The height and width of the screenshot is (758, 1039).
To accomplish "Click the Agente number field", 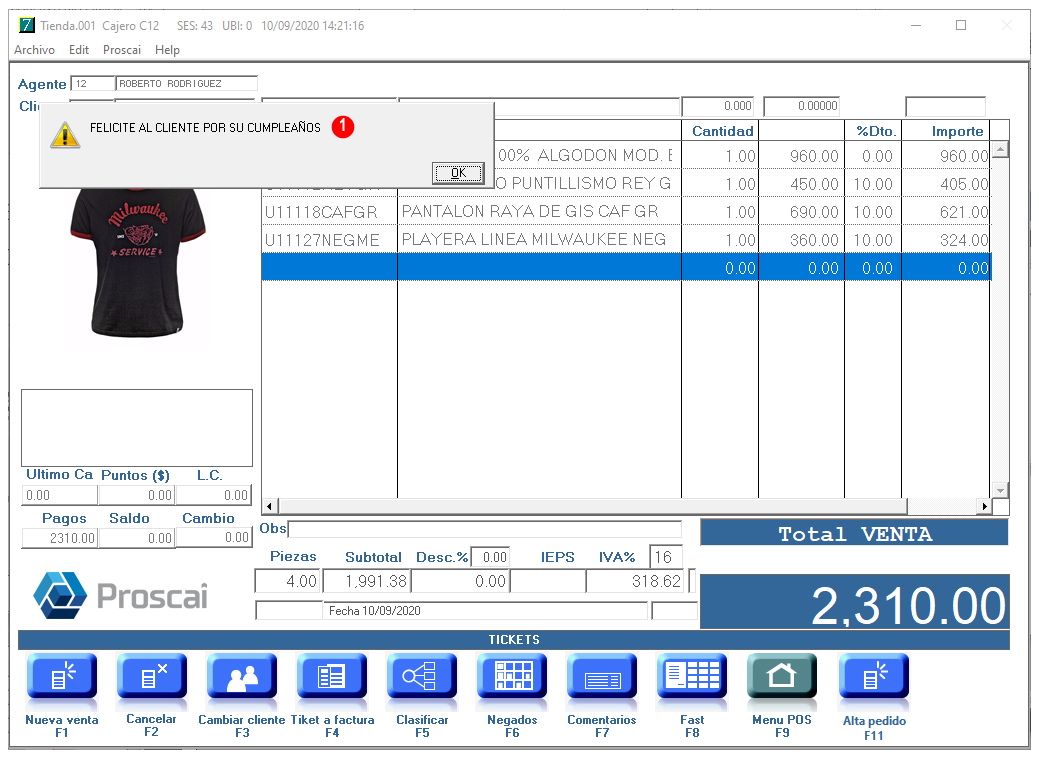I will click(x=92, y=84).
